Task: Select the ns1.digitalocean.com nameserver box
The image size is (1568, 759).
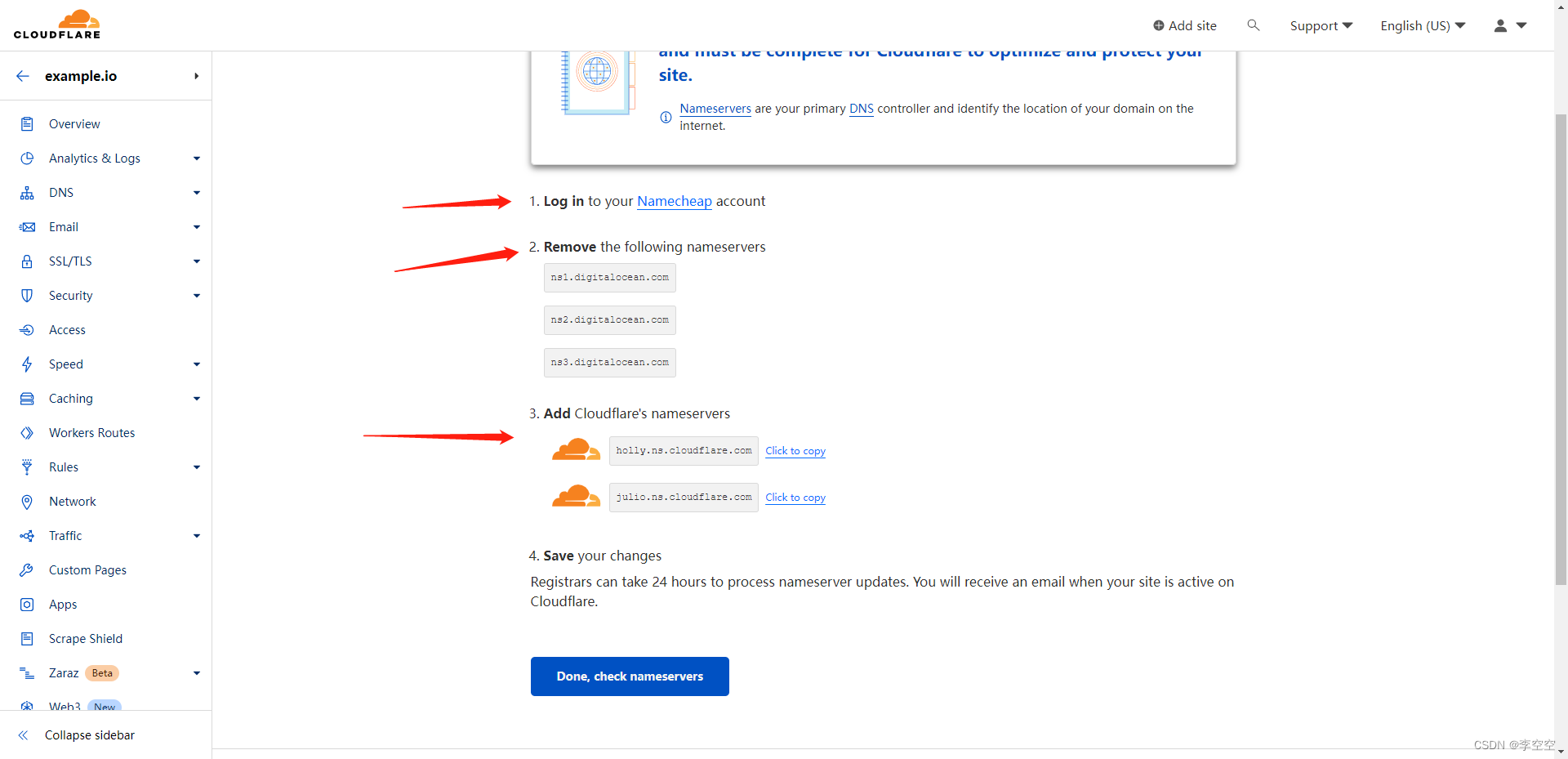Action: tap(610, 278)
